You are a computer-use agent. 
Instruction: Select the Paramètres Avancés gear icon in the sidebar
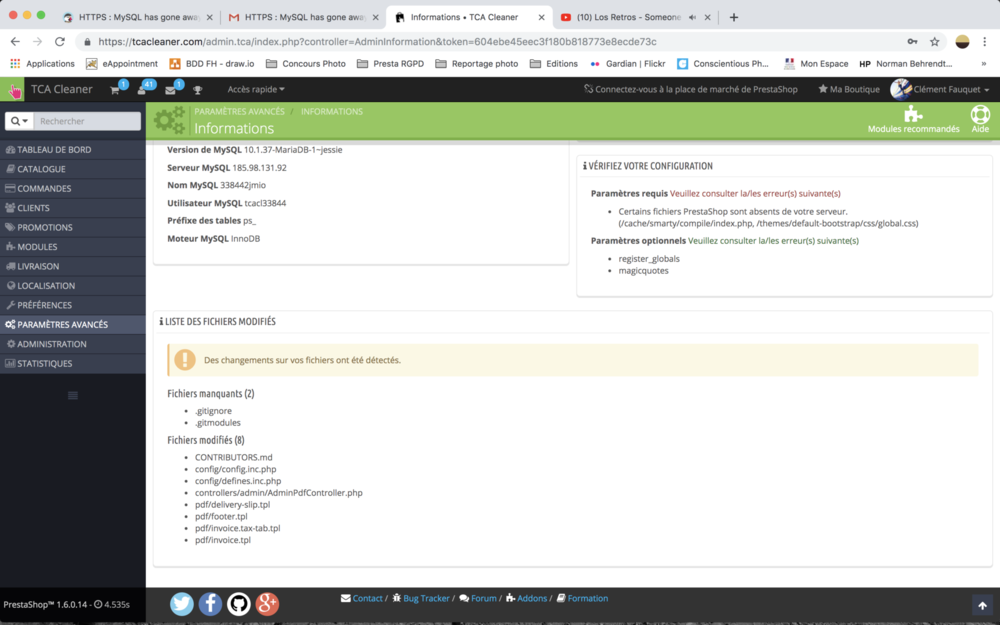pos(11,324)
